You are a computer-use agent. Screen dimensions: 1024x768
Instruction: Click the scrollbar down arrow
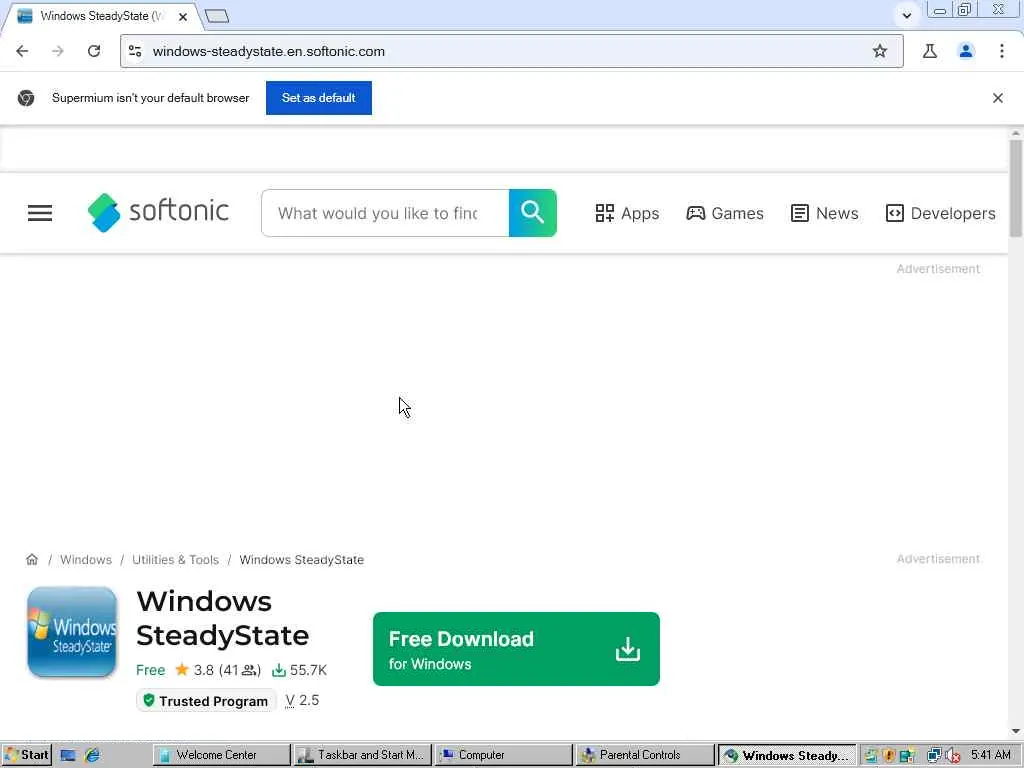pos(1016,731)
